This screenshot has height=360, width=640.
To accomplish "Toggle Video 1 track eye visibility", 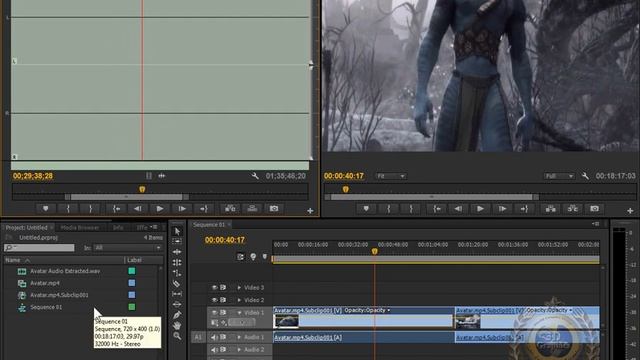I will (214, 312).
